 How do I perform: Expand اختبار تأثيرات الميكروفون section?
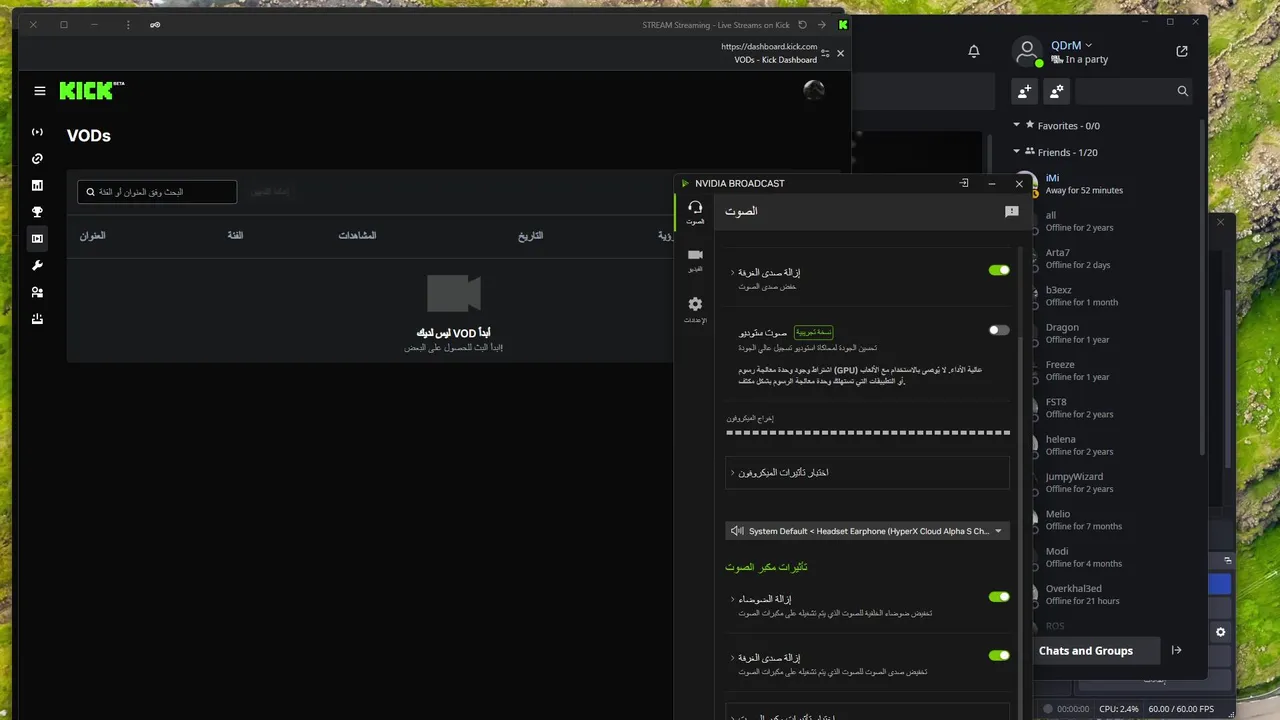point(867,472)
